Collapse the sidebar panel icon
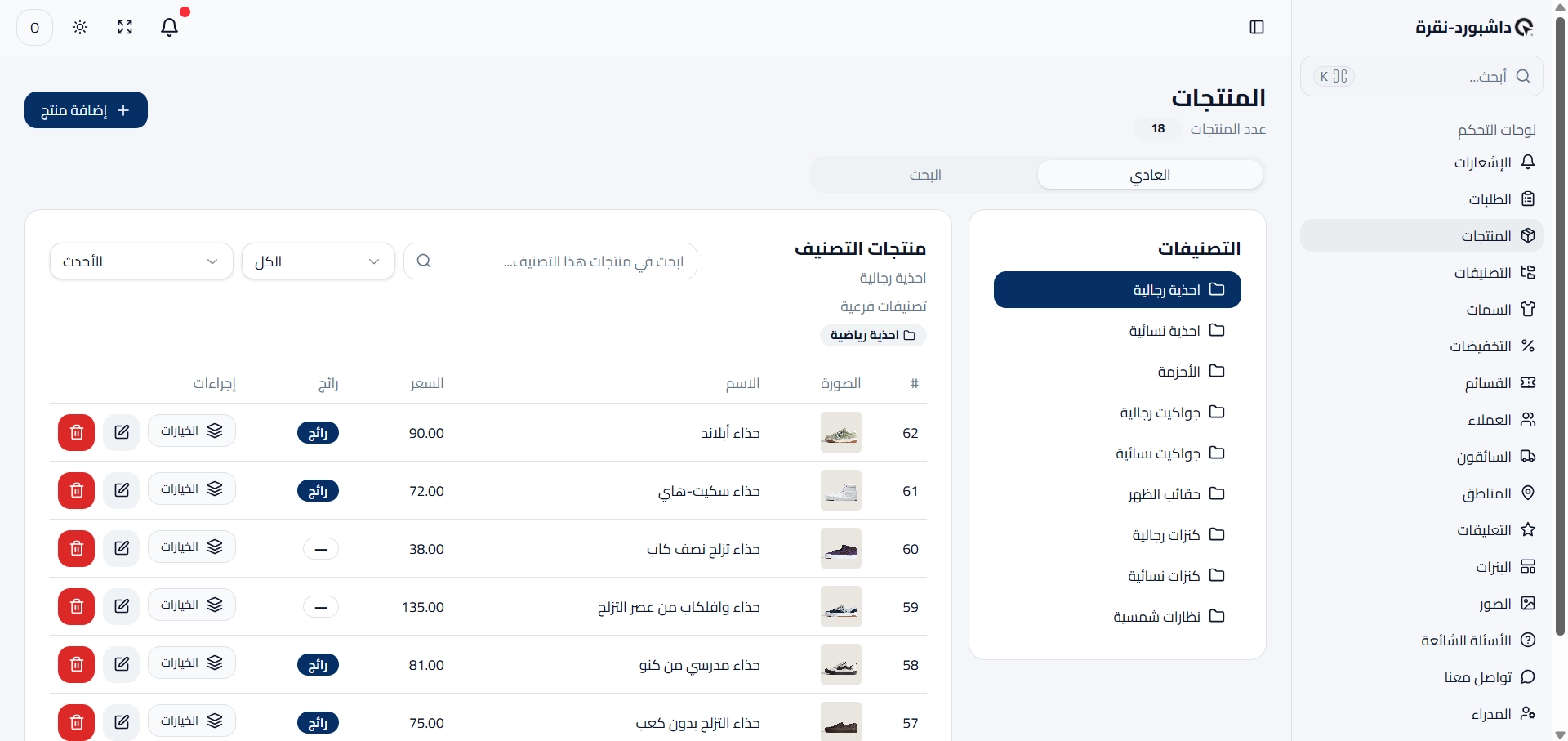 (1257, 28)
